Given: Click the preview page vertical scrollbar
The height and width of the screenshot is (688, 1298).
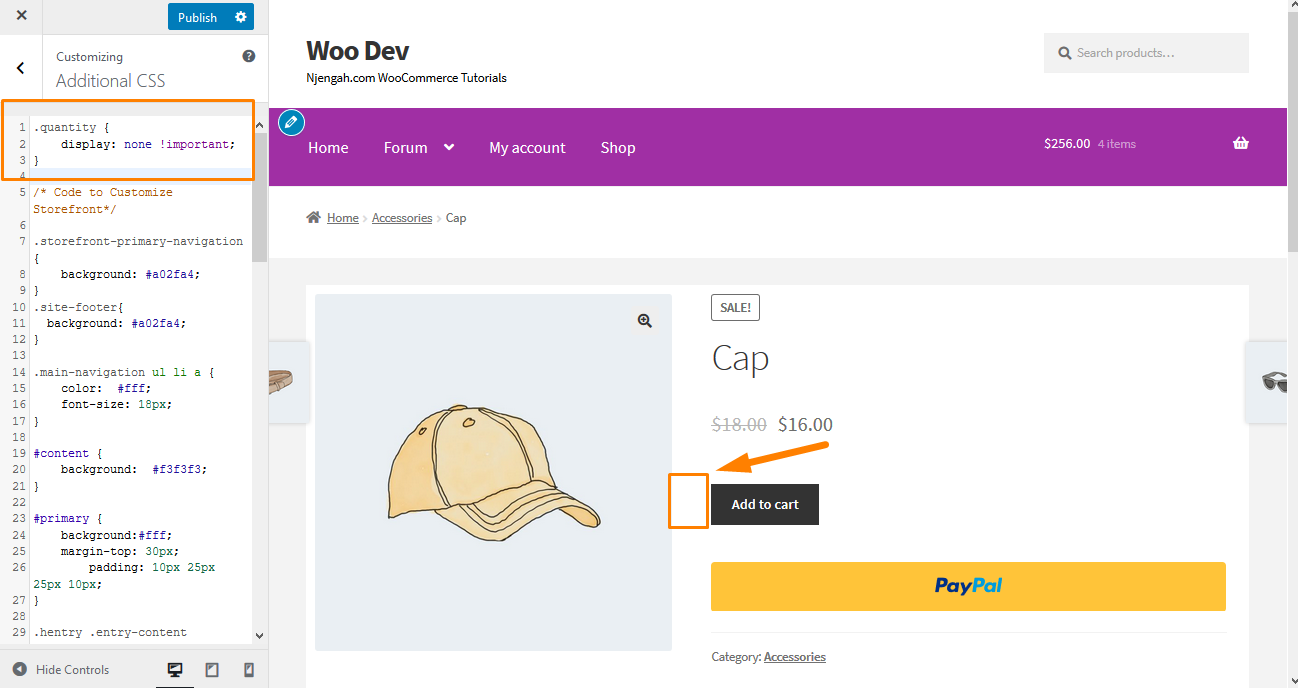Looking at the screenshot, I should 1291,130.
